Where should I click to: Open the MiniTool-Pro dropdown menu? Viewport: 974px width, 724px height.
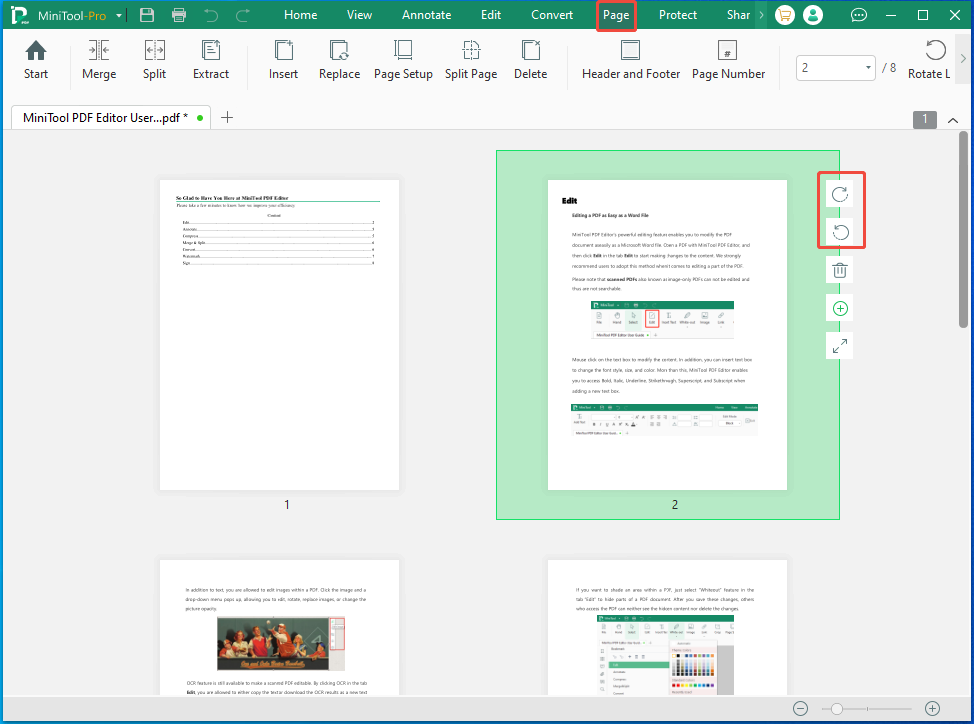coord(119,16)
